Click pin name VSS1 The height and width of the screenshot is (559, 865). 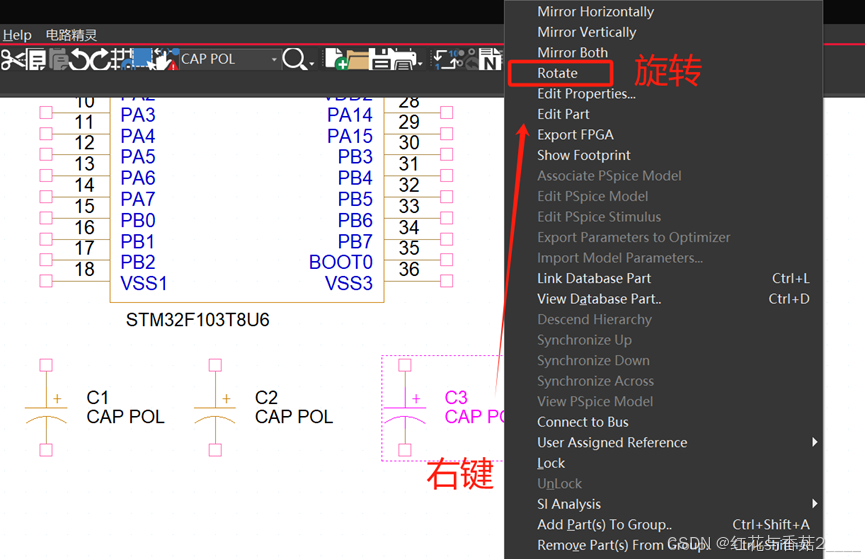(143, 283)
